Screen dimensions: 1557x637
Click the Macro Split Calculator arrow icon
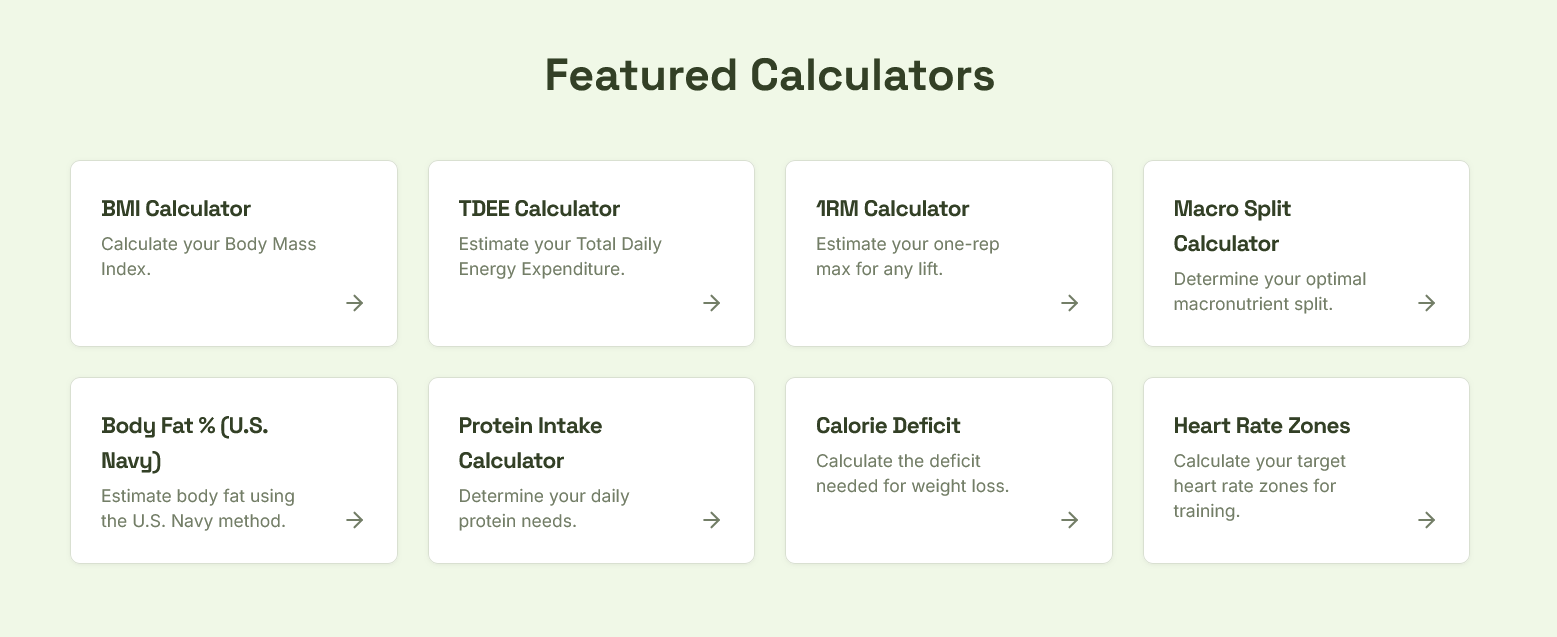tap(1427, 303)
